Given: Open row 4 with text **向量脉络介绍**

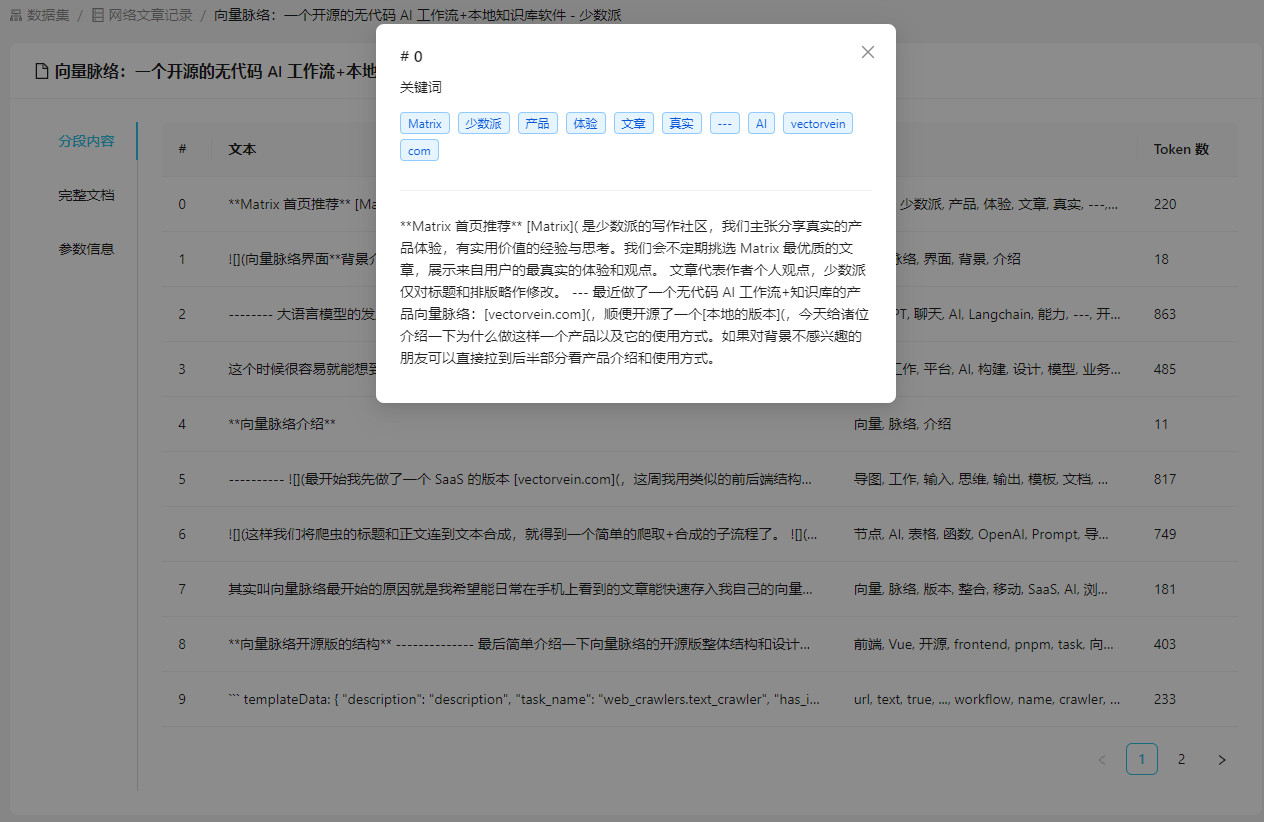Looking at the screenshot, I should pyautogui.click(x=700, y=424).
